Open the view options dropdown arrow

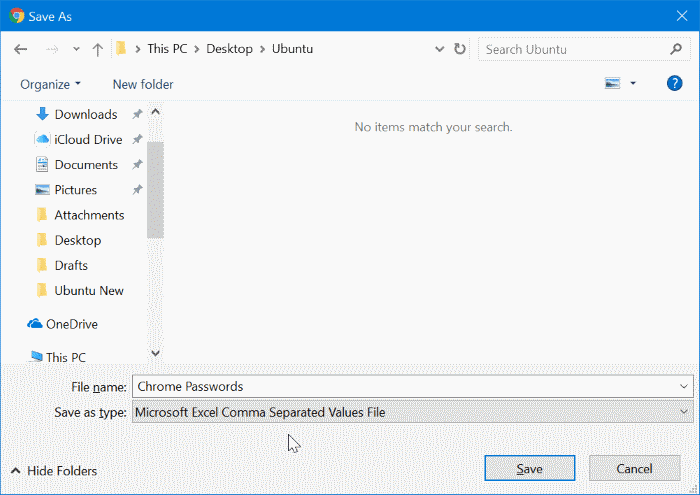(633, 83)
